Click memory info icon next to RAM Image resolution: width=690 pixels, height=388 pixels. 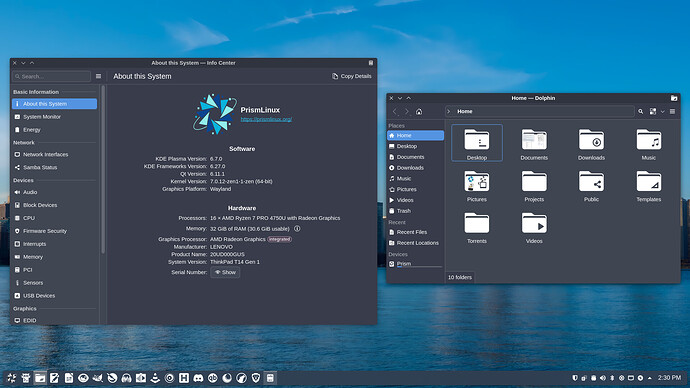[x=297, y=229]
